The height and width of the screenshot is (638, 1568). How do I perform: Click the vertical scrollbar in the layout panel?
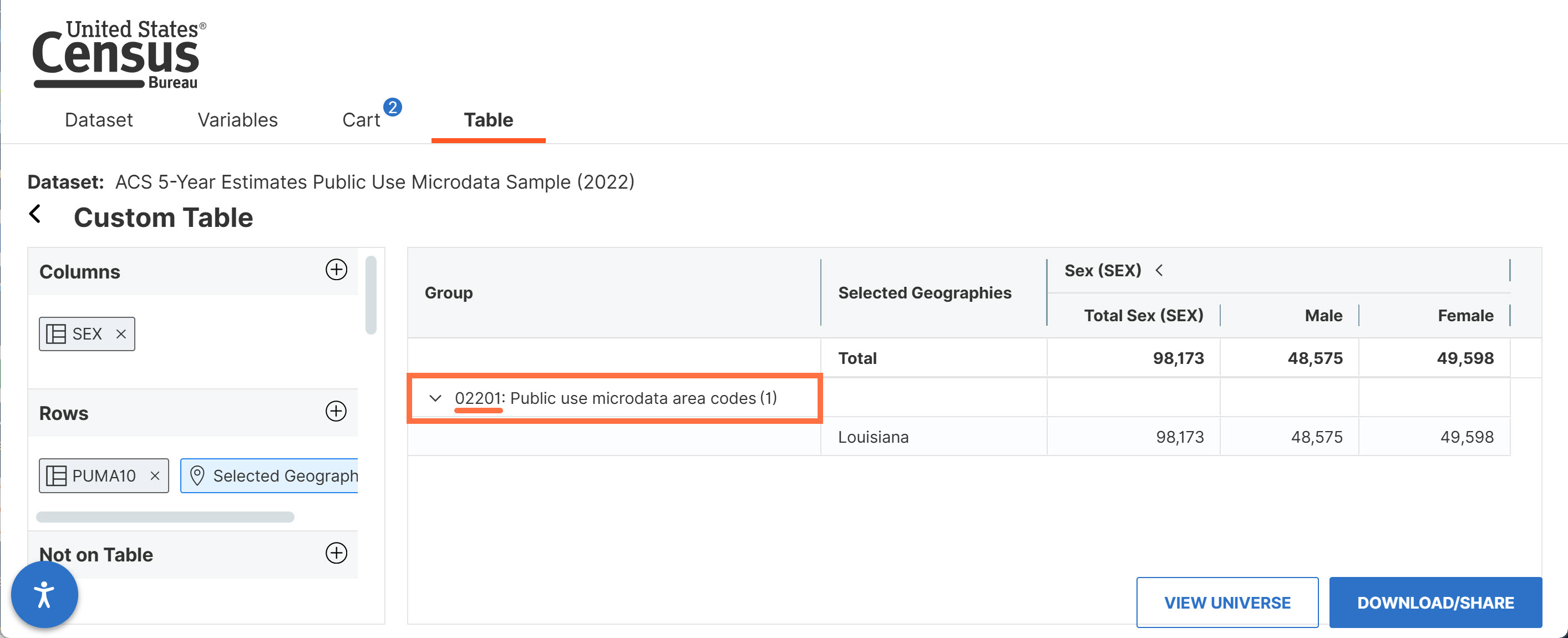coord(371,295)
